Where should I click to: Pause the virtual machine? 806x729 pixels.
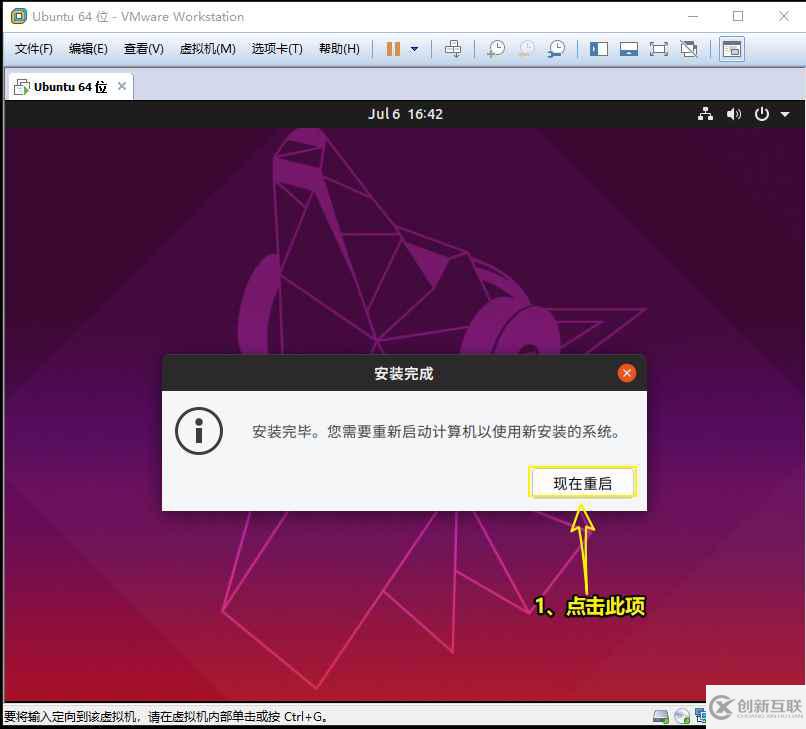393,49
